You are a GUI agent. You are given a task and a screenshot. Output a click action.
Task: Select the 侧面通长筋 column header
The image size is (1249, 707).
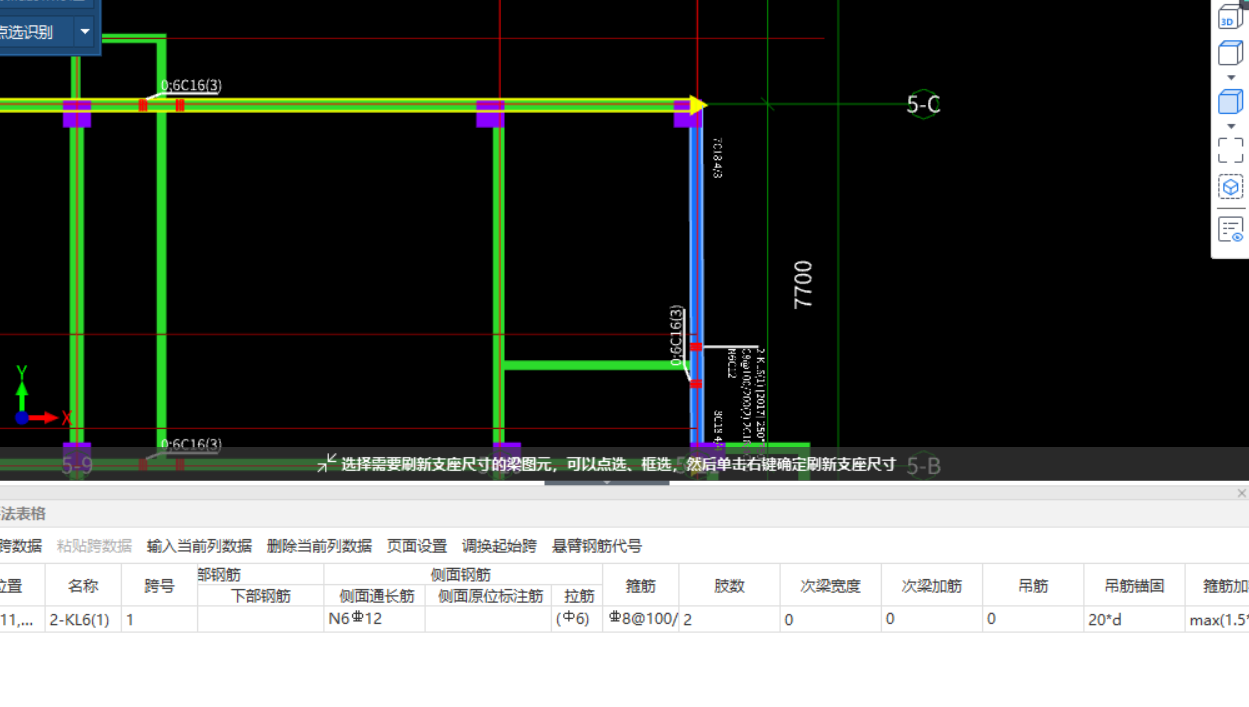[x=376, y=596]
